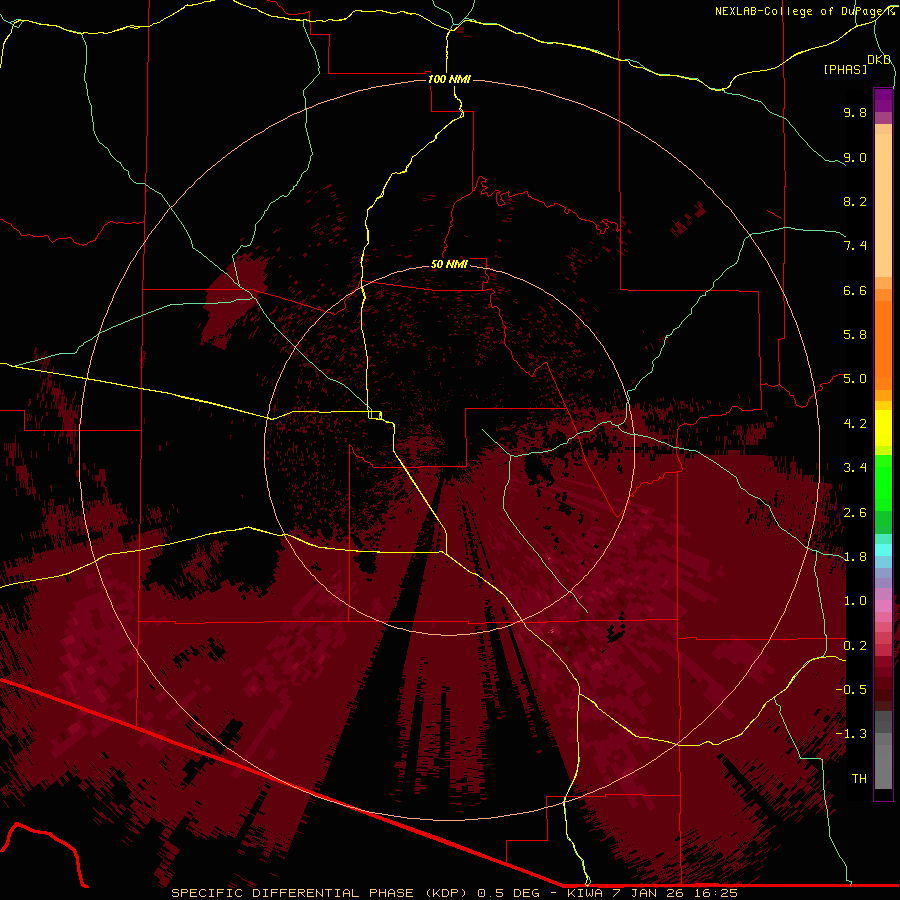Click the 8.2 scale value
900x900 pixels.
[x=855, y=201]
